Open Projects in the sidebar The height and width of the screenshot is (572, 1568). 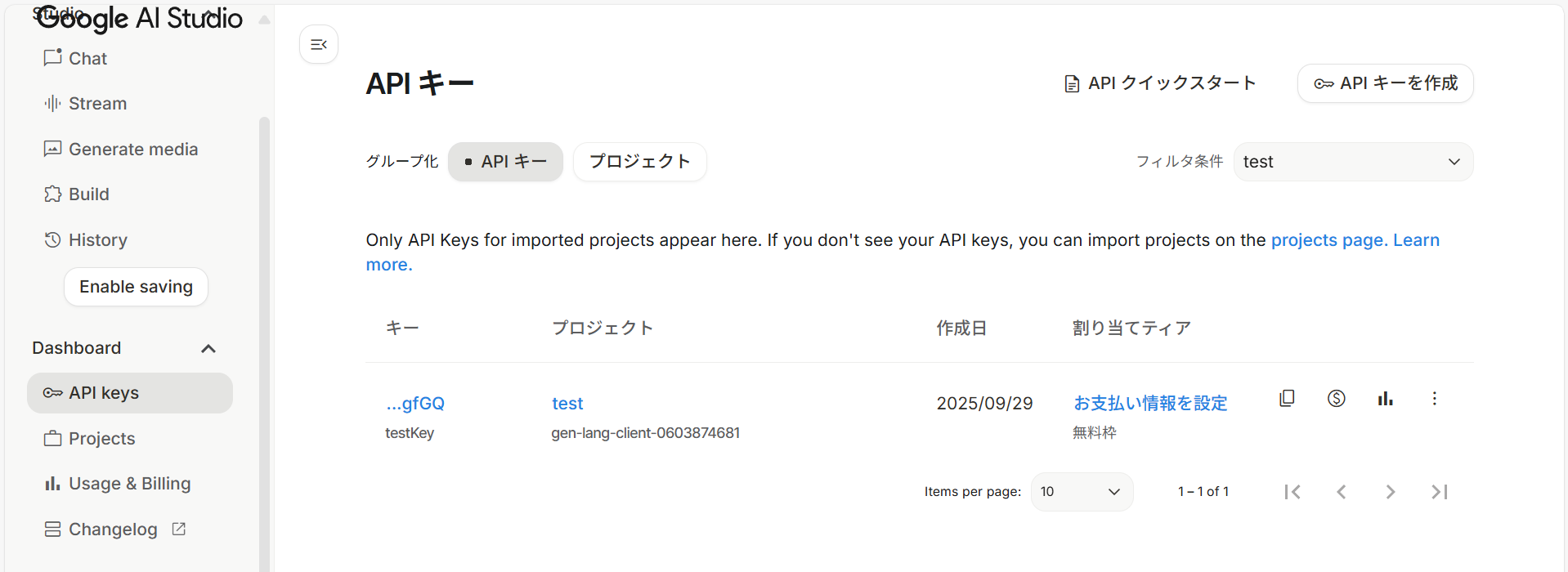[101, 439]
